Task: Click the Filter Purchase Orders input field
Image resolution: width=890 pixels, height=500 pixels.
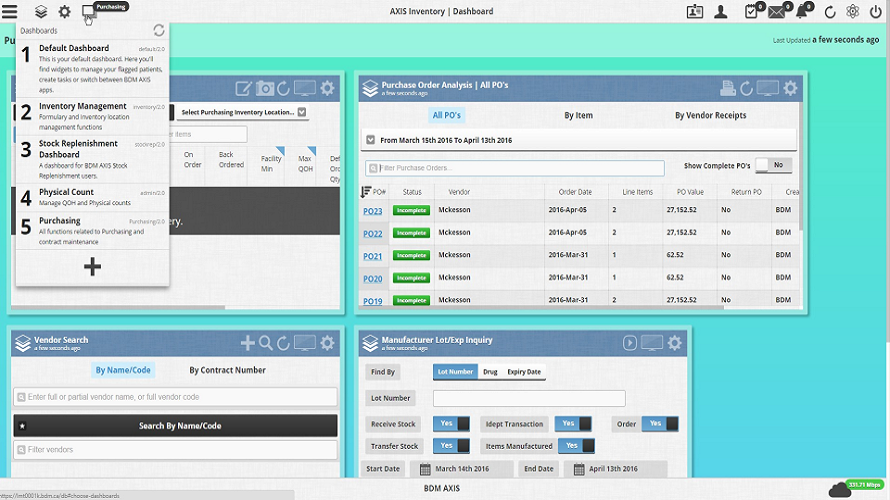Action: pos(515,168)
